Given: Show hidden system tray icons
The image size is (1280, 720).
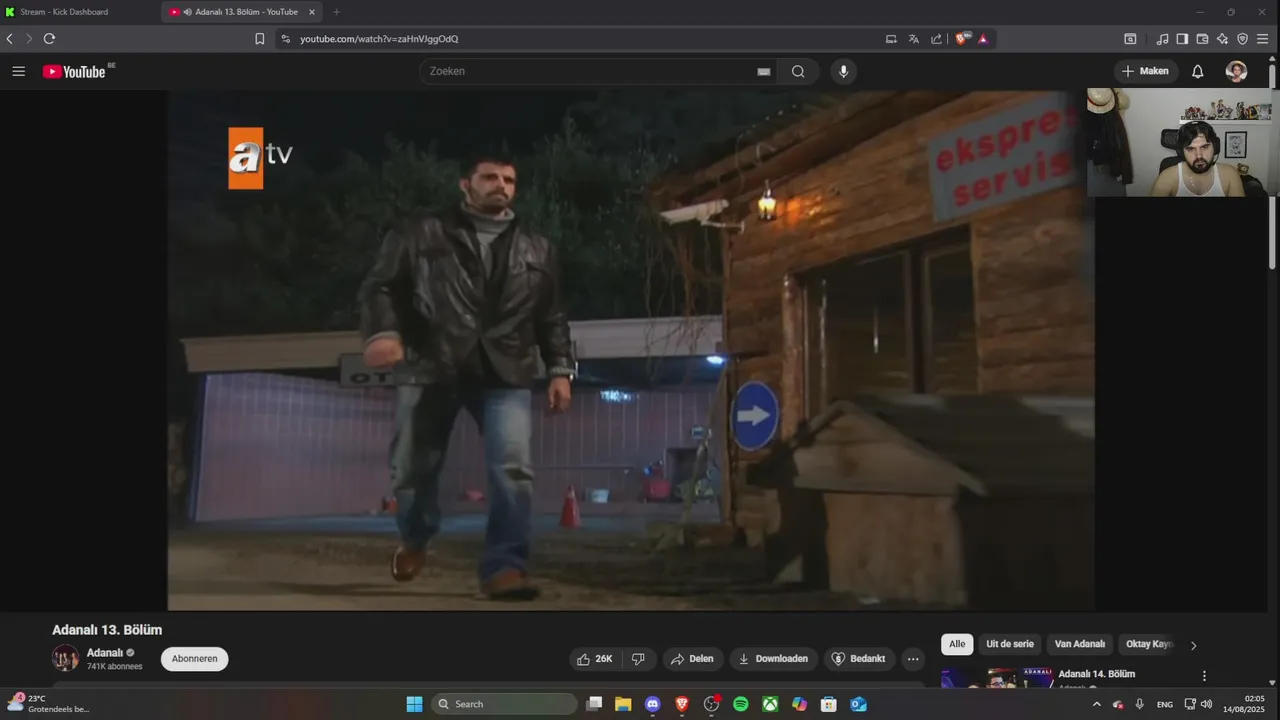Looking at the screenshot, I should [1096, 704].
